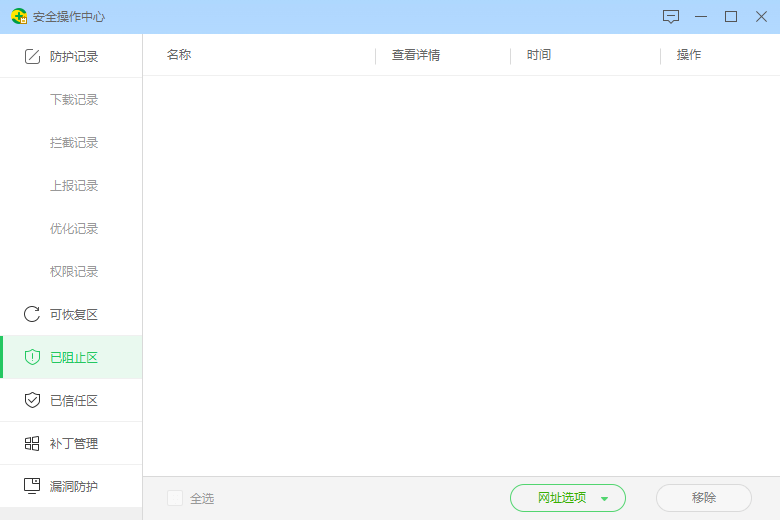The image size is (780, 520).
Task: Go to 已信任区 tab
Action: pos(71,400)
